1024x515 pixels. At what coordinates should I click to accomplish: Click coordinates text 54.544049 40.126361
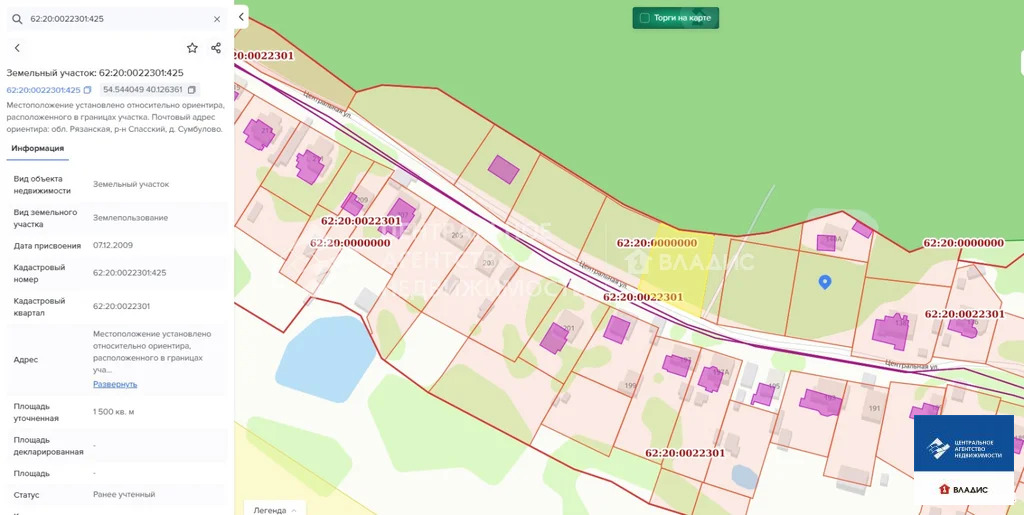click(x=142, y=89)
